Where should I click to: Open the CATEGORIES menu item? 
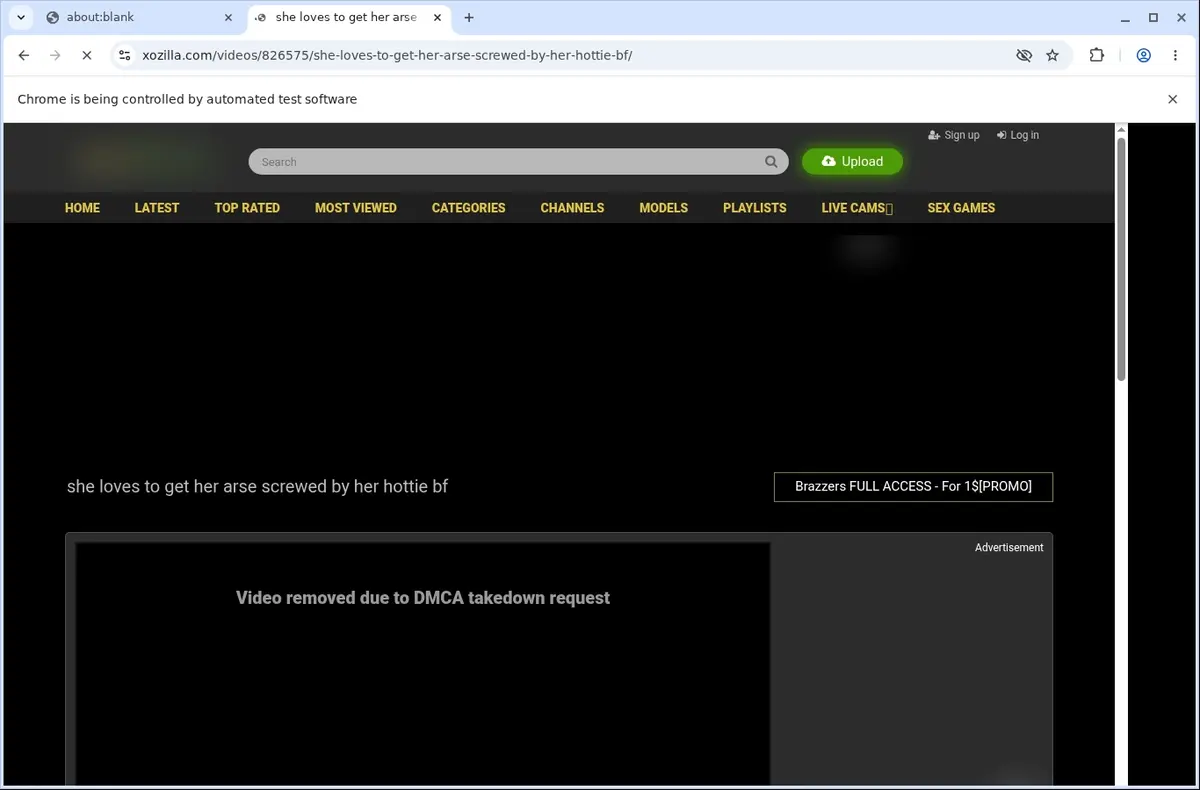click(x=469, y=208)
